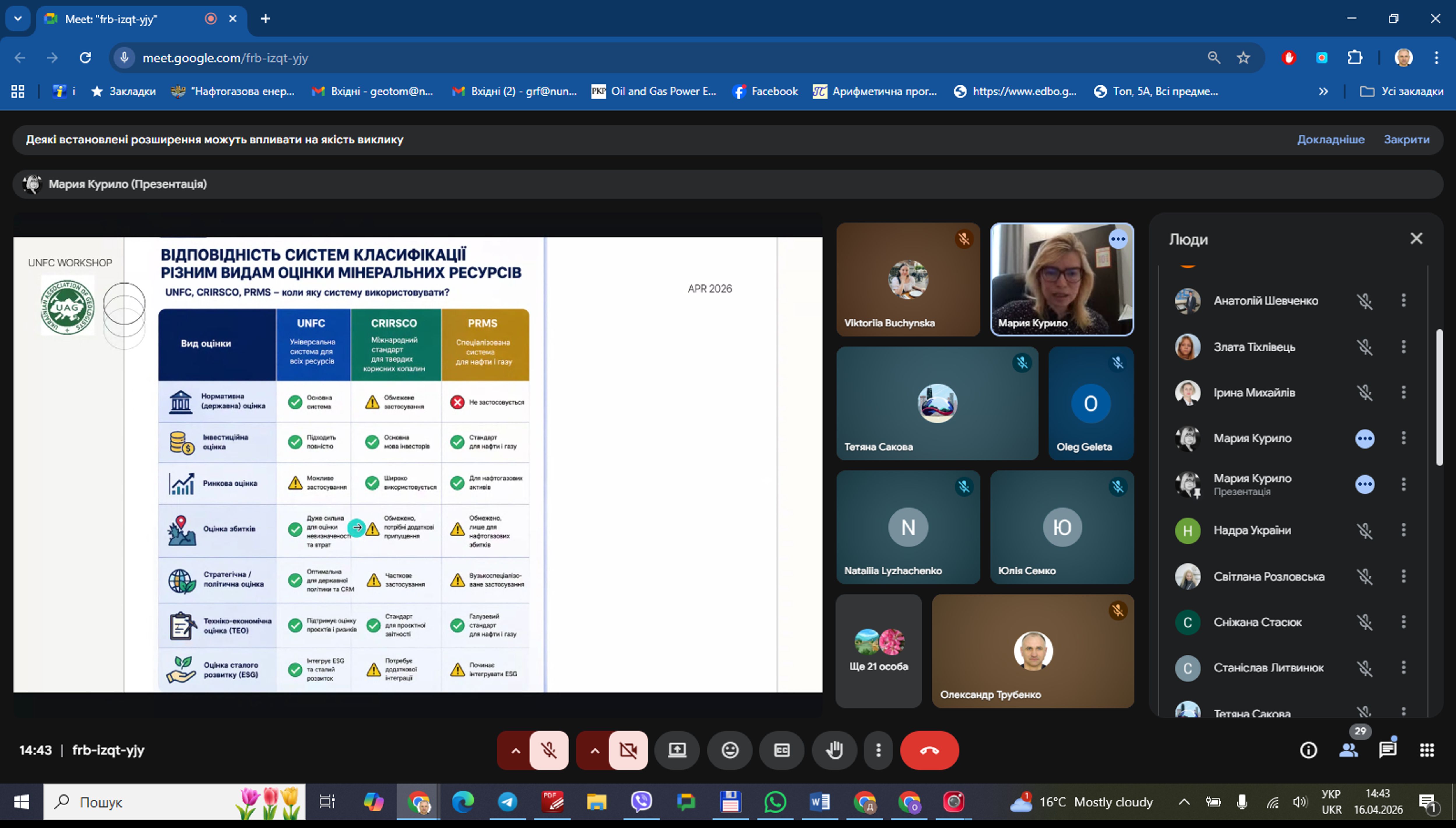Open Microsoft Word from the taskbar
Viewport: 1456px width, 828px height.
[x=819, y=802]
